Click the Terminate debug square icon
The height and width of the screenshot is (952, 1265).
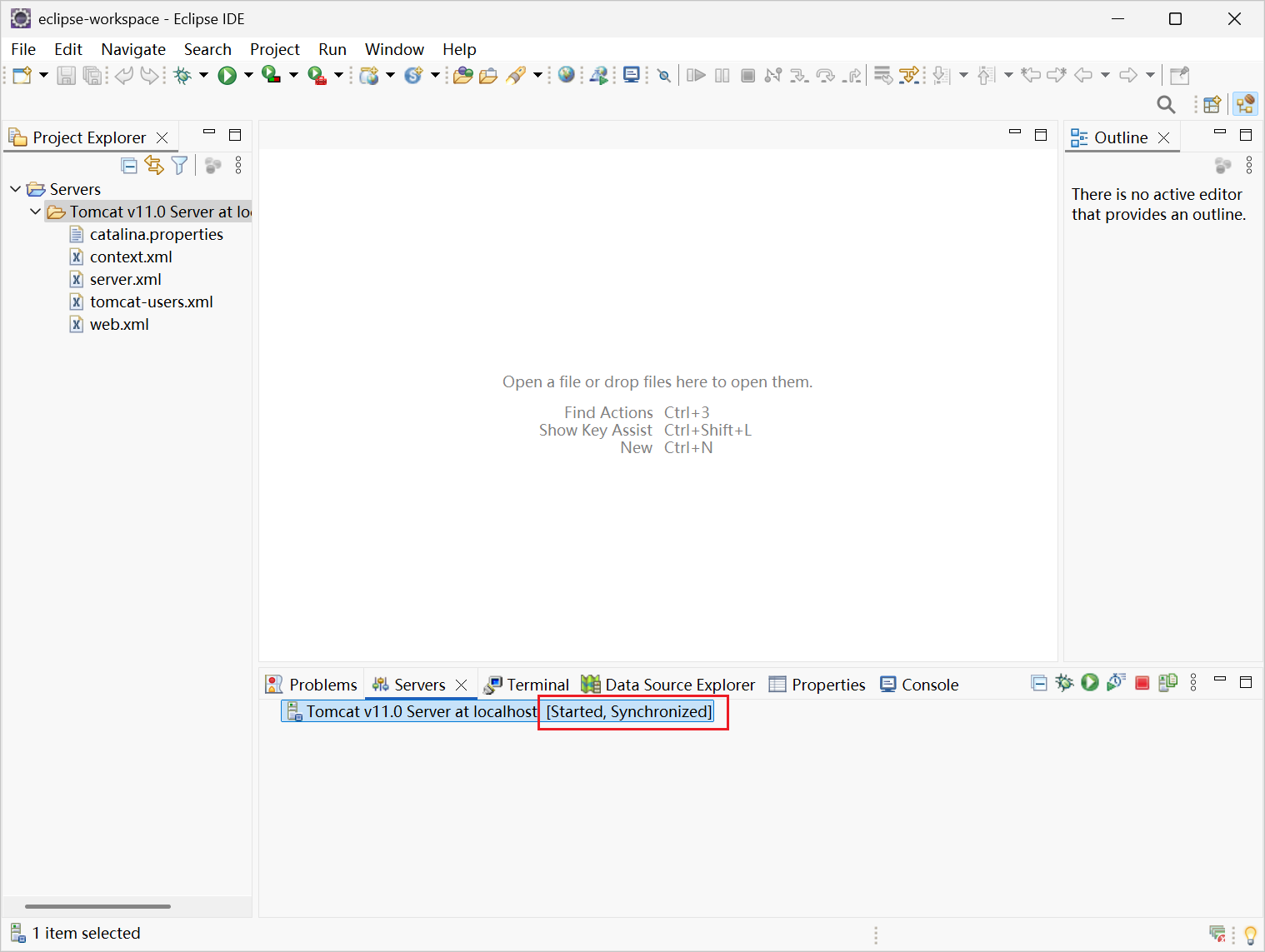click(x=748, y=76)
